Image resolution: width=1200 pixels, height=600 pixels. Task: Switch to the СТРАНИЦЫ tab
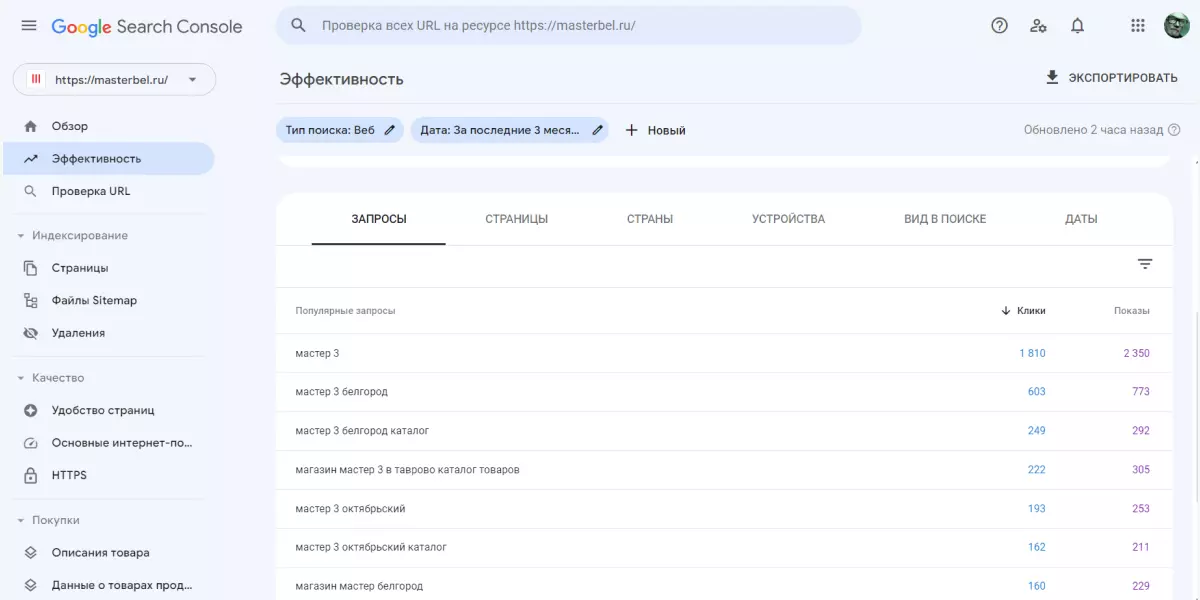(516, 219)
